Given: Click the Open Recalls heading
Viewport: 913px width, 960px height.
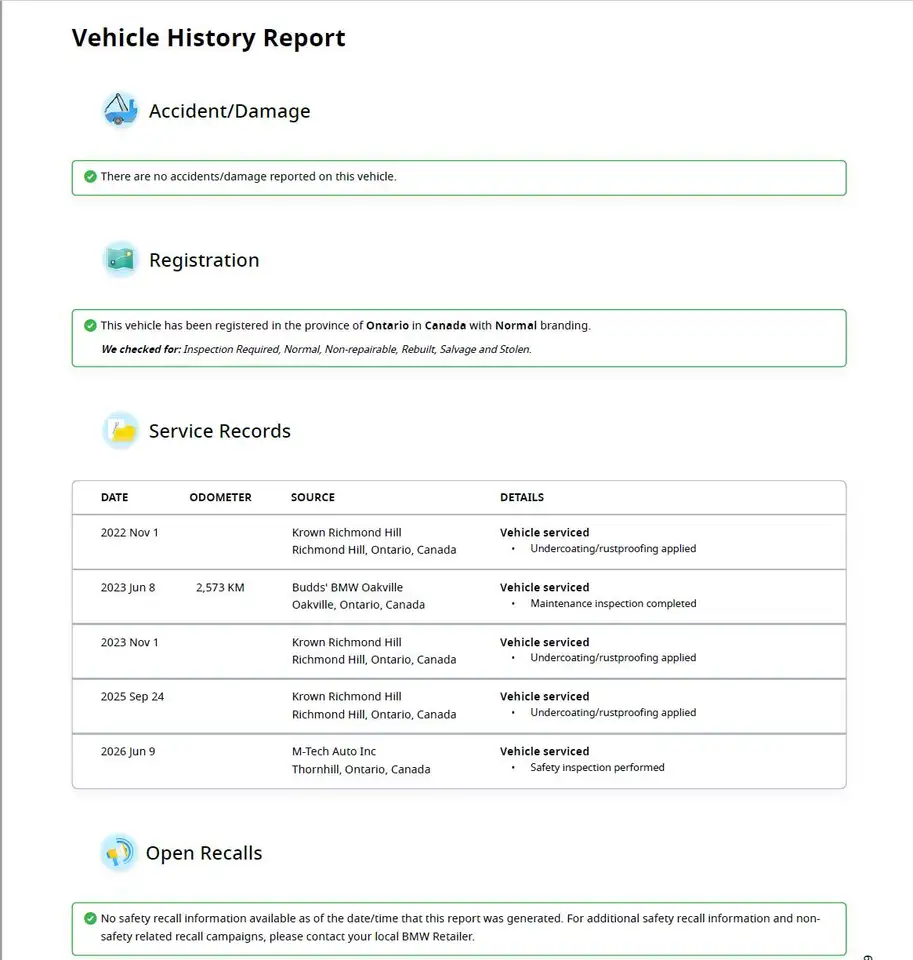Looking at the screenshot, I should pyautogui.click(x=204, y=853).
